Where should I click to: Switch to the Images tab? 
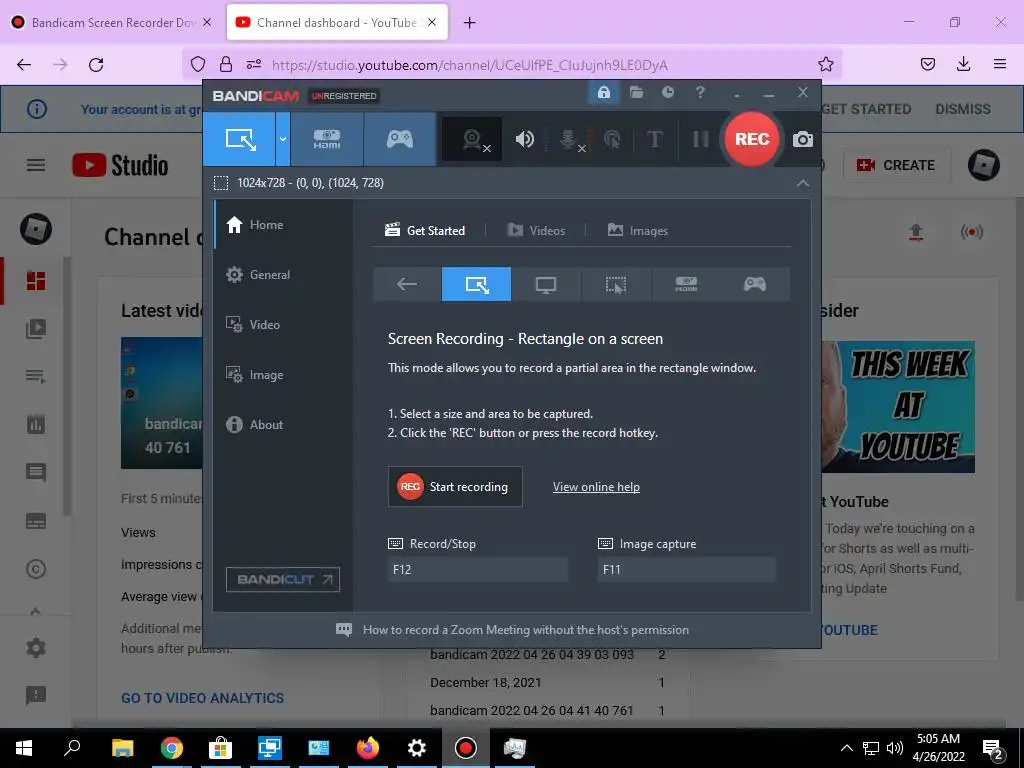coord(637,231)
